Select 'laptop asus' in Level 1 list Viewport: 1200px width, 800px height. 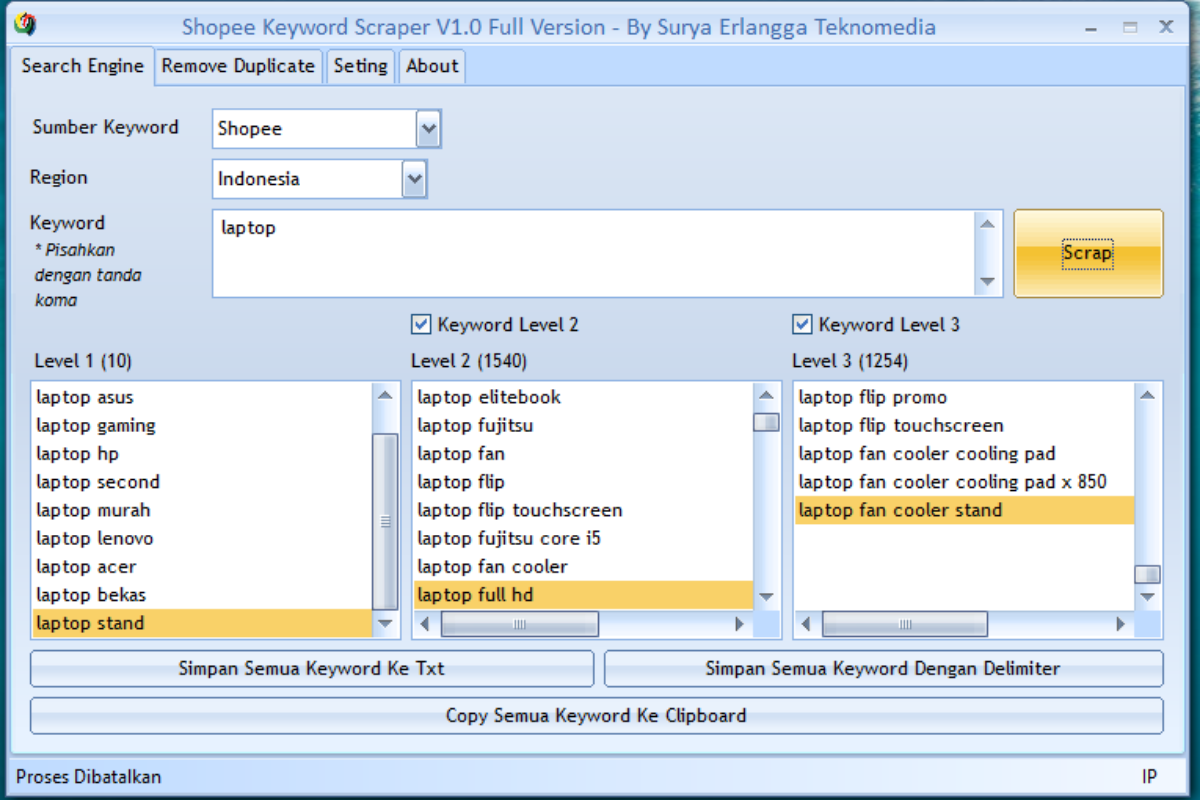202,397
